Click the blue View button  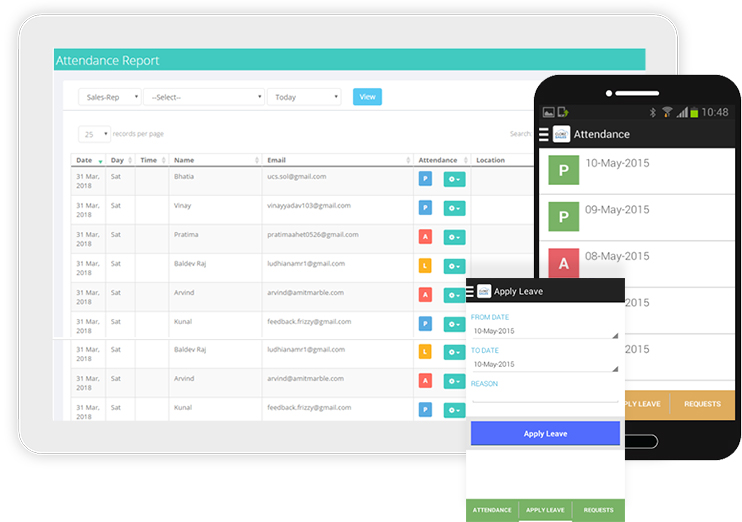367,97
